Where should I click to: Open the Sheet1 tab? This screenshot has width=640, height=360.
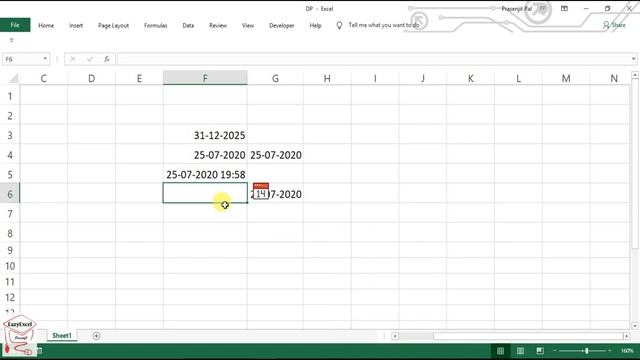click(x=62, y=336)
